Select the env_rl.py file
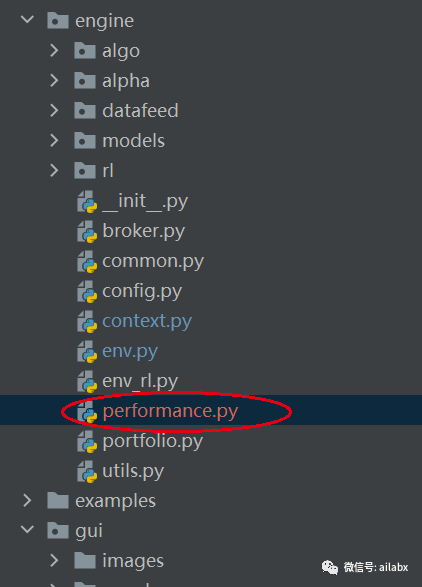This screenshot has height=587, width=422. [x=140, y=381]
